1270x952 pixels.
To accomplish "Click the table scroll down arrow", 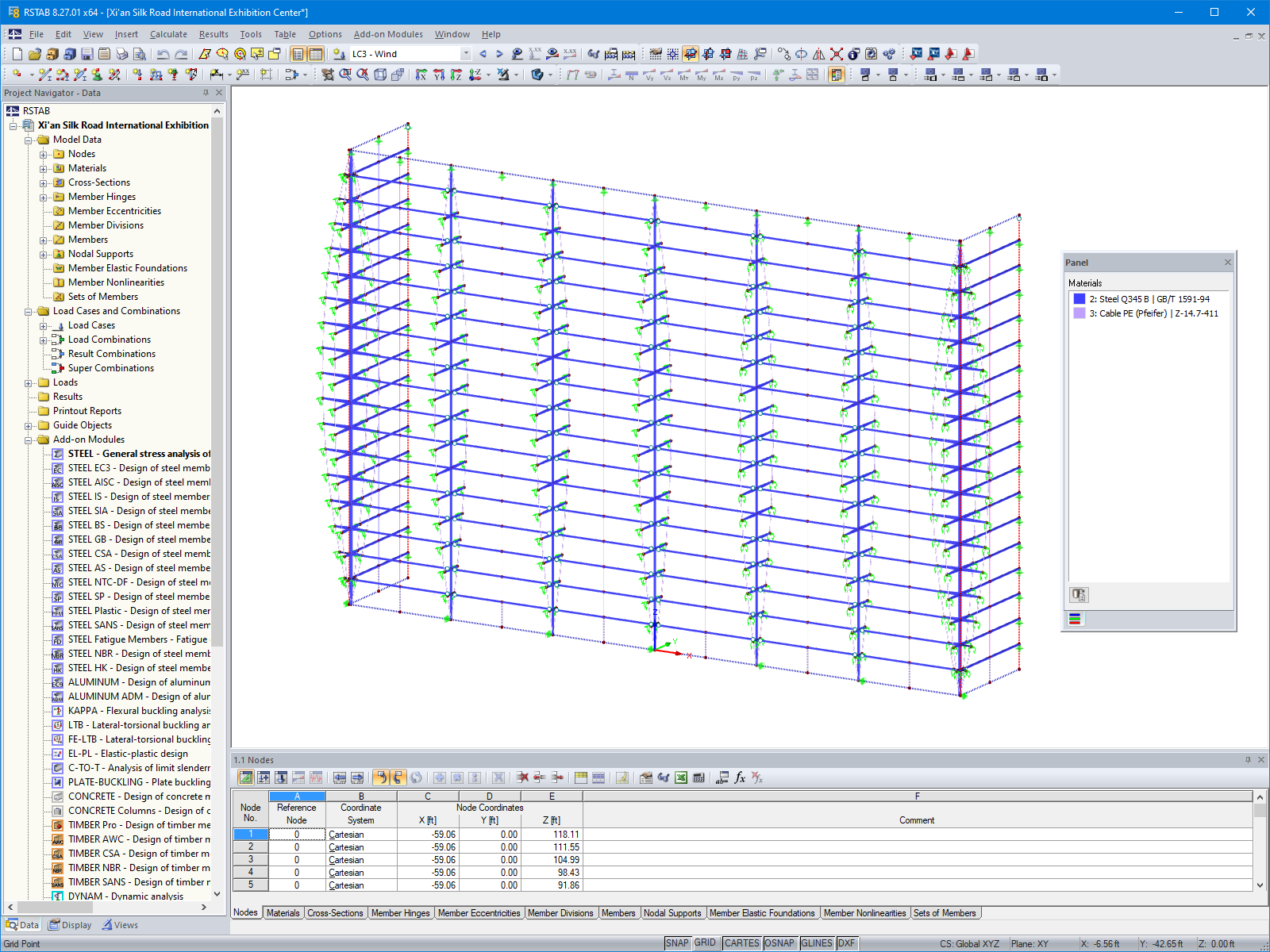I will coord(1260,885).
